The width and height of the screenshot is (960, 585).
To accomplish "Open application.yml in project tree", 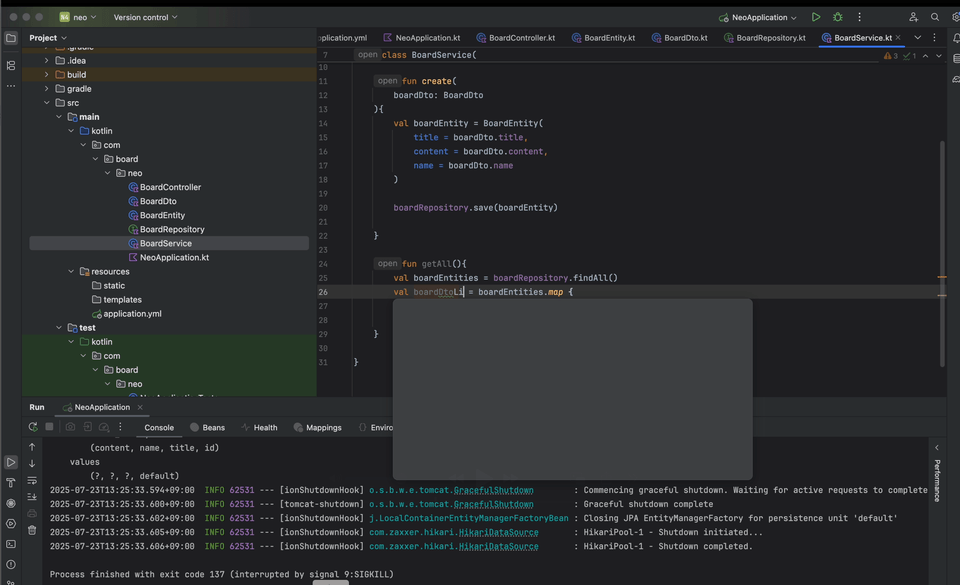I will pos(132,314).
